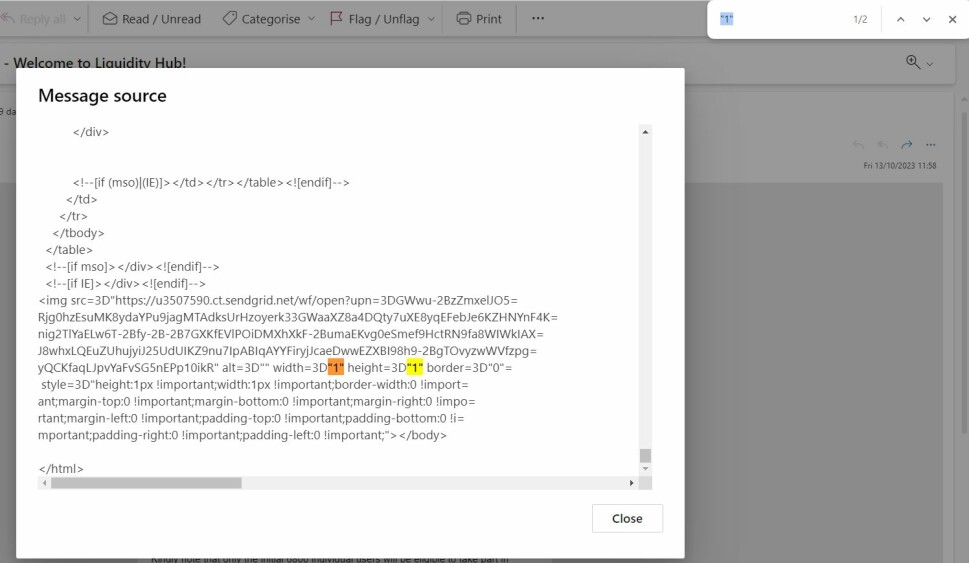Jump to next find match
Screen dimensions: 969x563
coord(926,19)
